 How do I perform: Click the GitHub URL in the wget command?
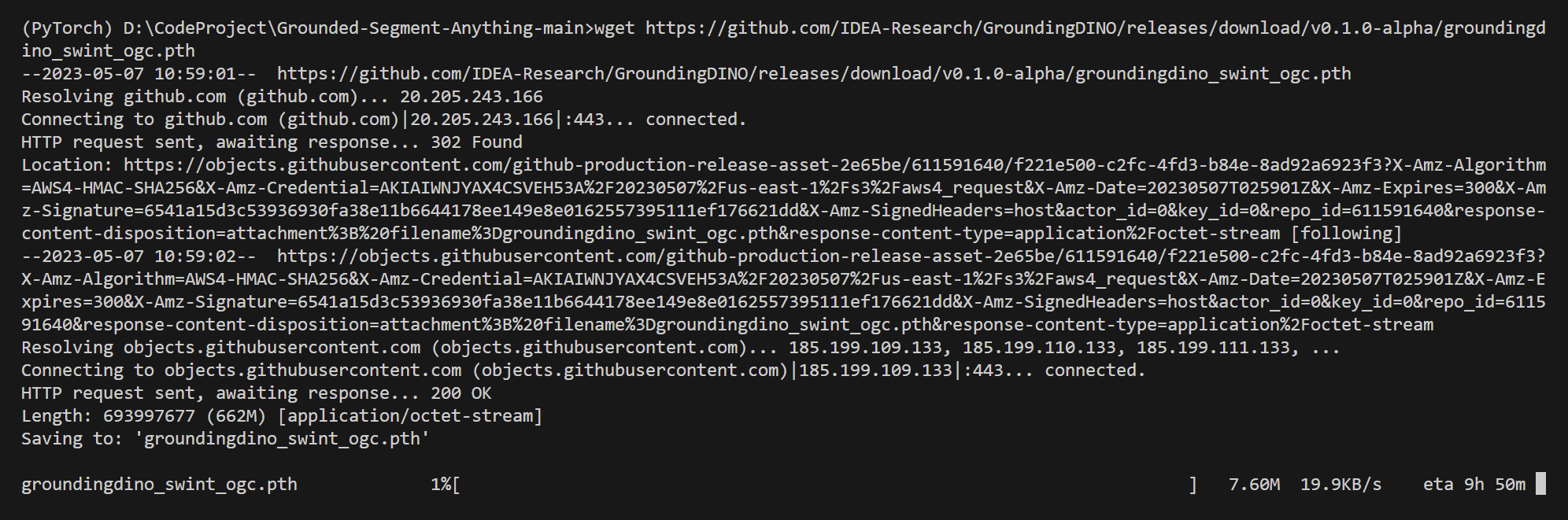[x=1094, y=28]
